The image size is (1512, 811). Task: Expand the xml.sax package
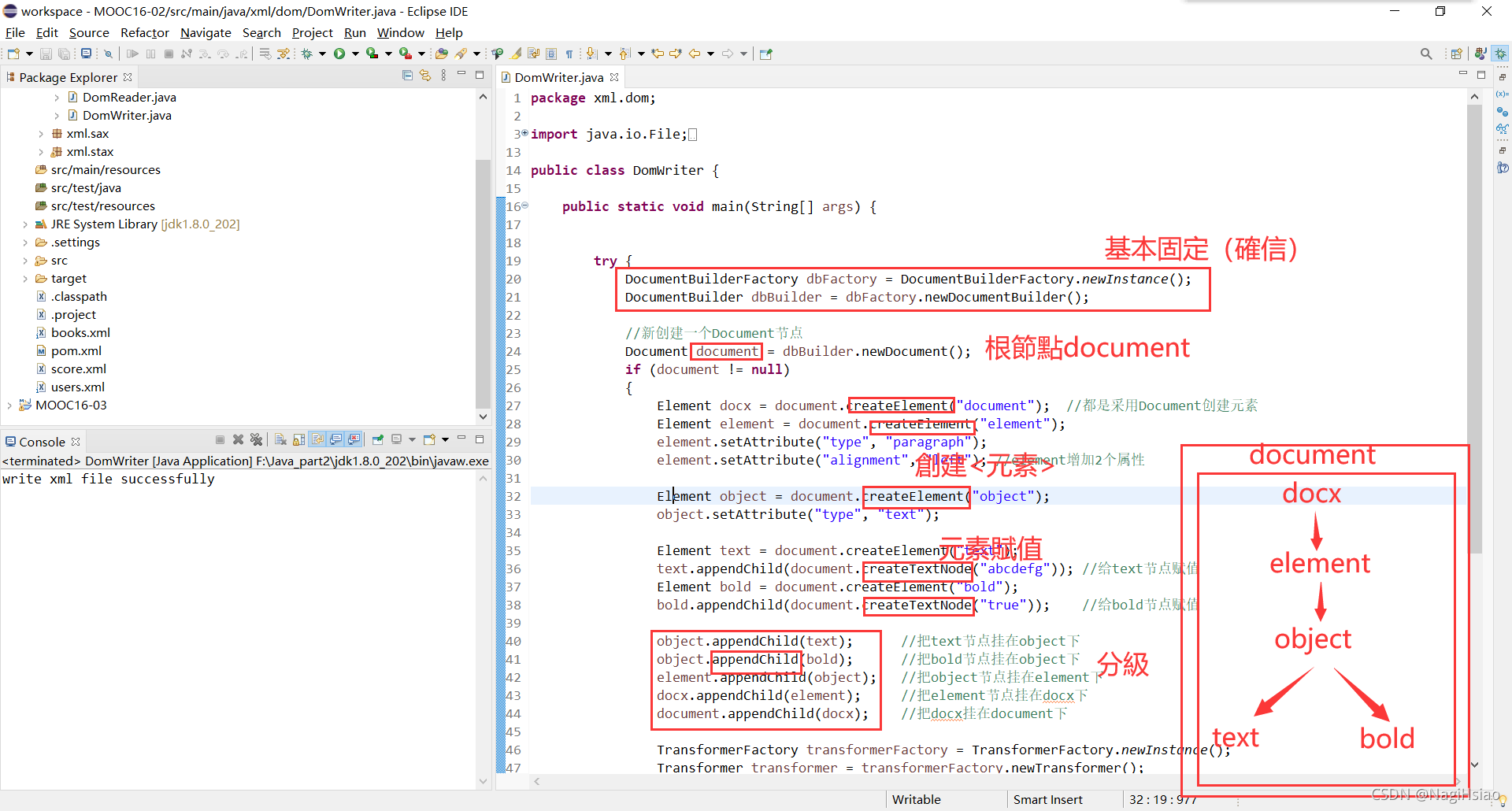click(41, 134)
